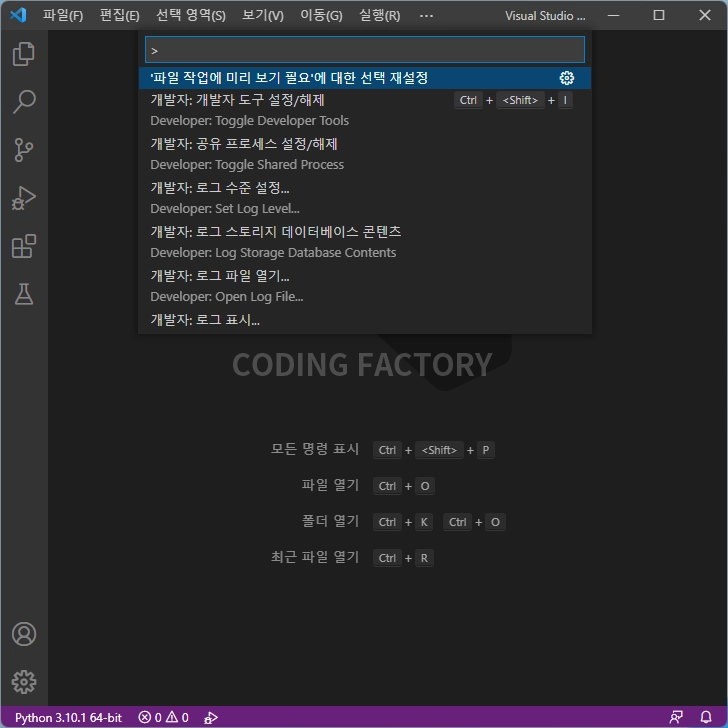Click Python 3.10.1 64-bit interpreter status
Image resolution: width=728 pixels, height=728 pixels.
(68, 718)
